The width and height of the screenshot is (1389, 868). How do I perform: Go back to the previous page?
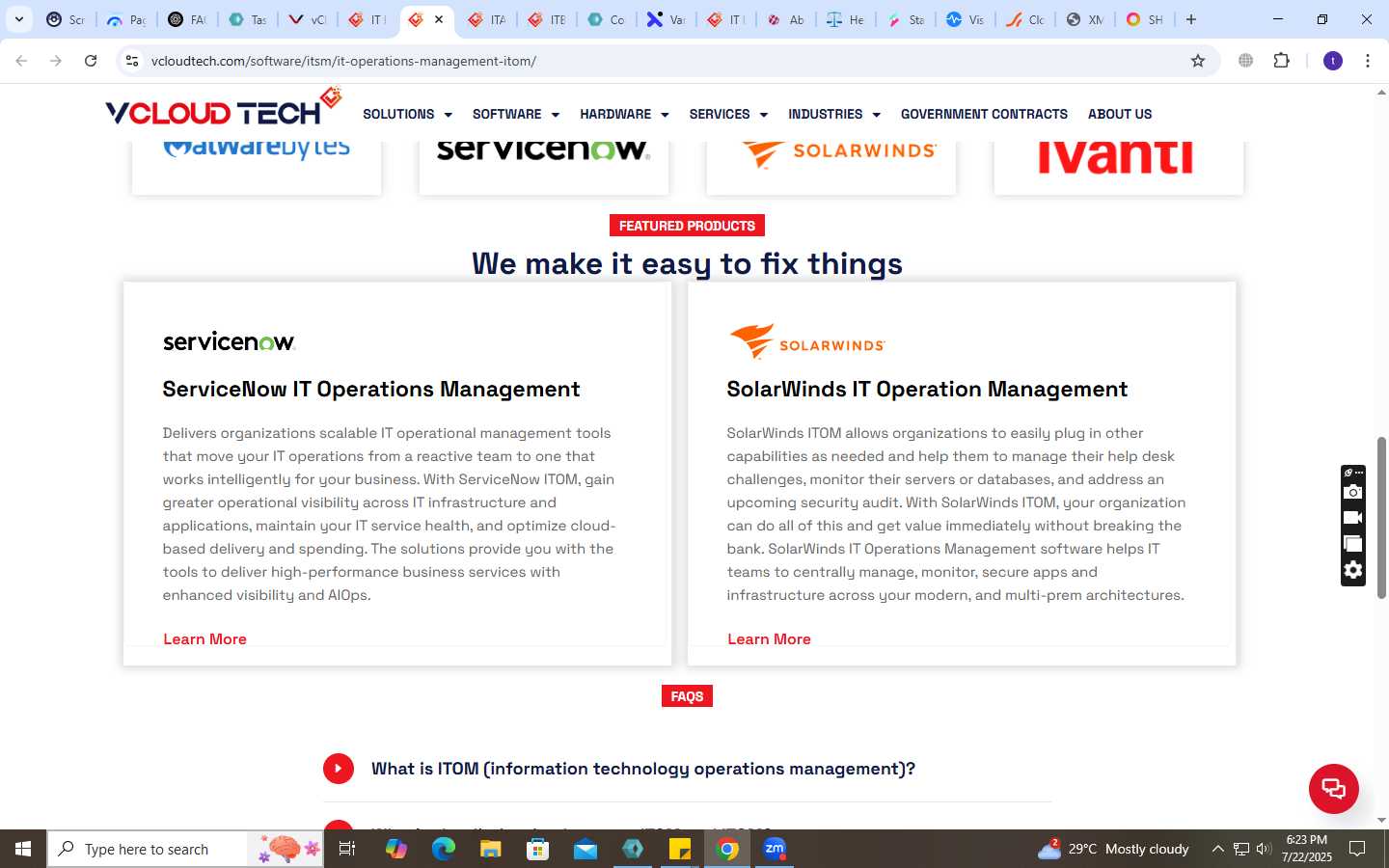tap(21, 61)
